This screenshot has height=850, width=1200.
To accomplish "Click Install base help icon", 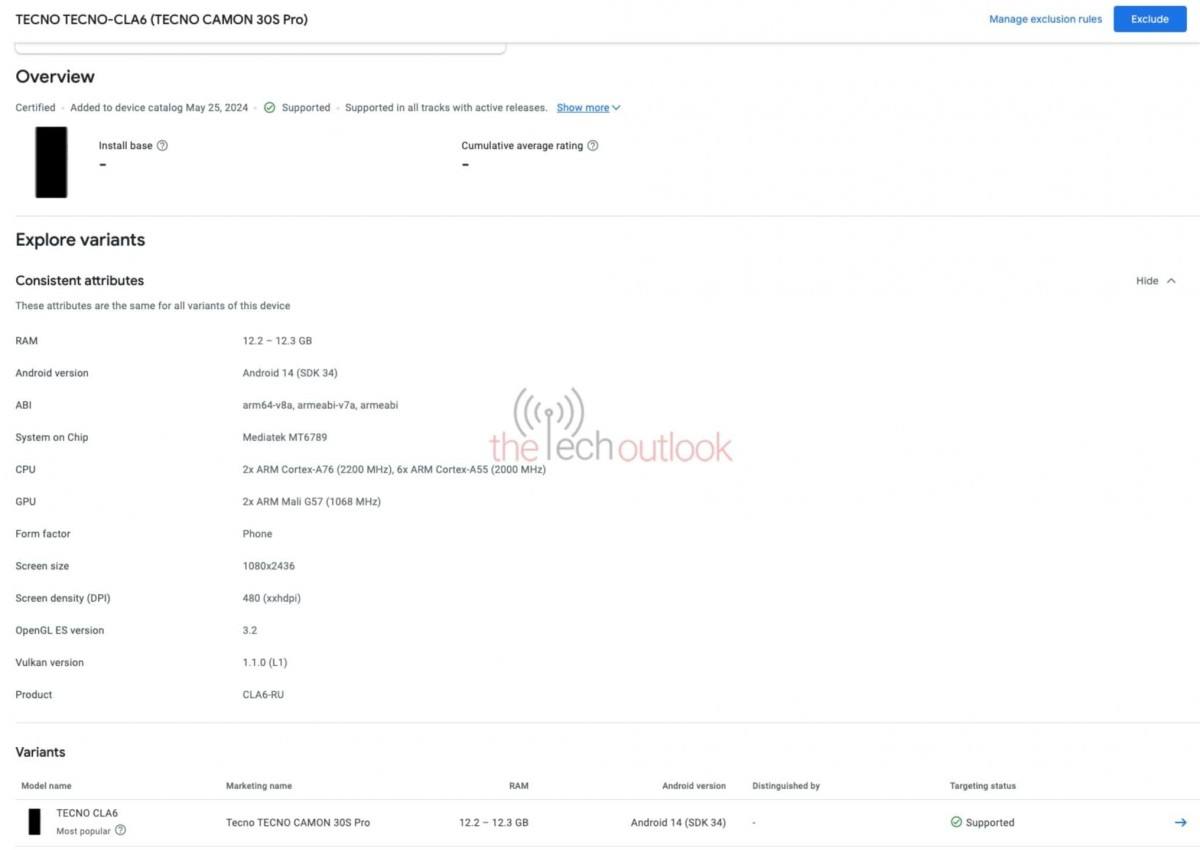I will click(x=162, y=145).
